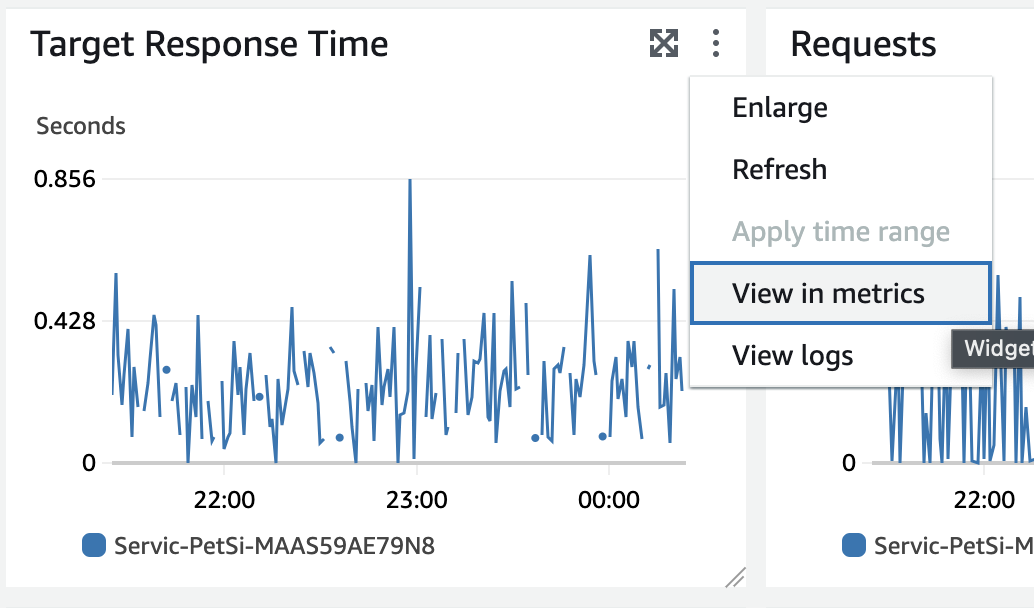
Task: Select Enlarge from the widget menu
Action: 779,107
